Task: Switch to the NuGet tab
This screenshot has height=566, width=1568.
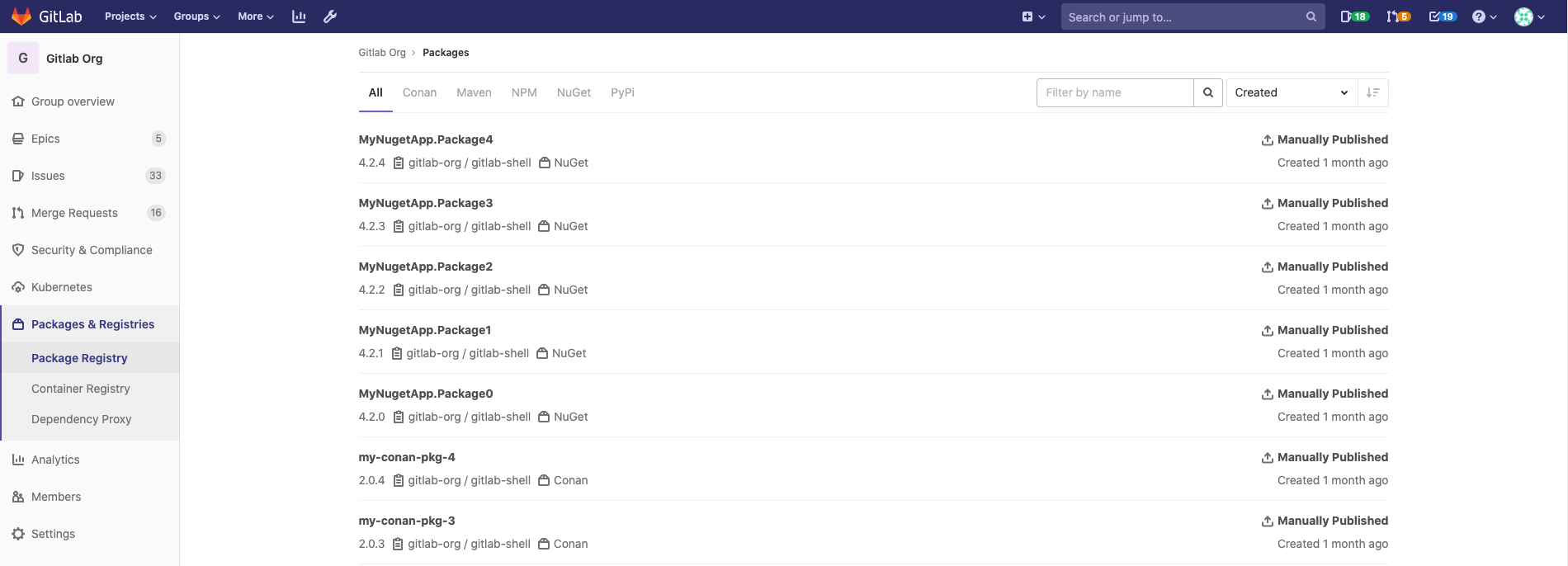Action: (x=574, y=92)
